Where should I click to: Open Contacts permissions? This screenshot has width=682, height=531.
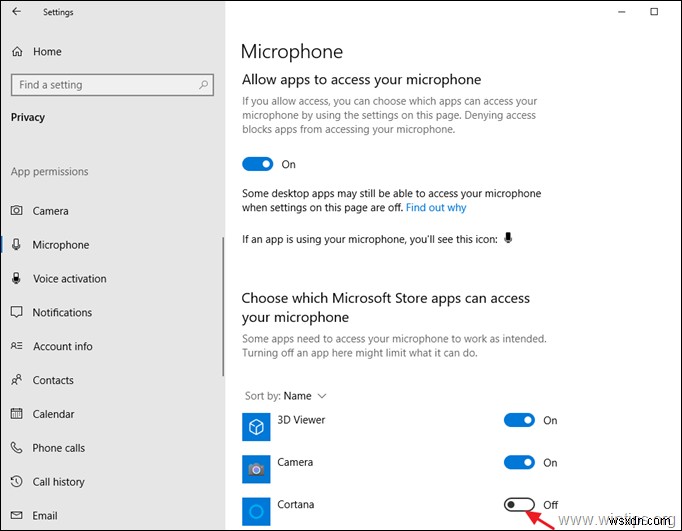click(x=53, y=380)
